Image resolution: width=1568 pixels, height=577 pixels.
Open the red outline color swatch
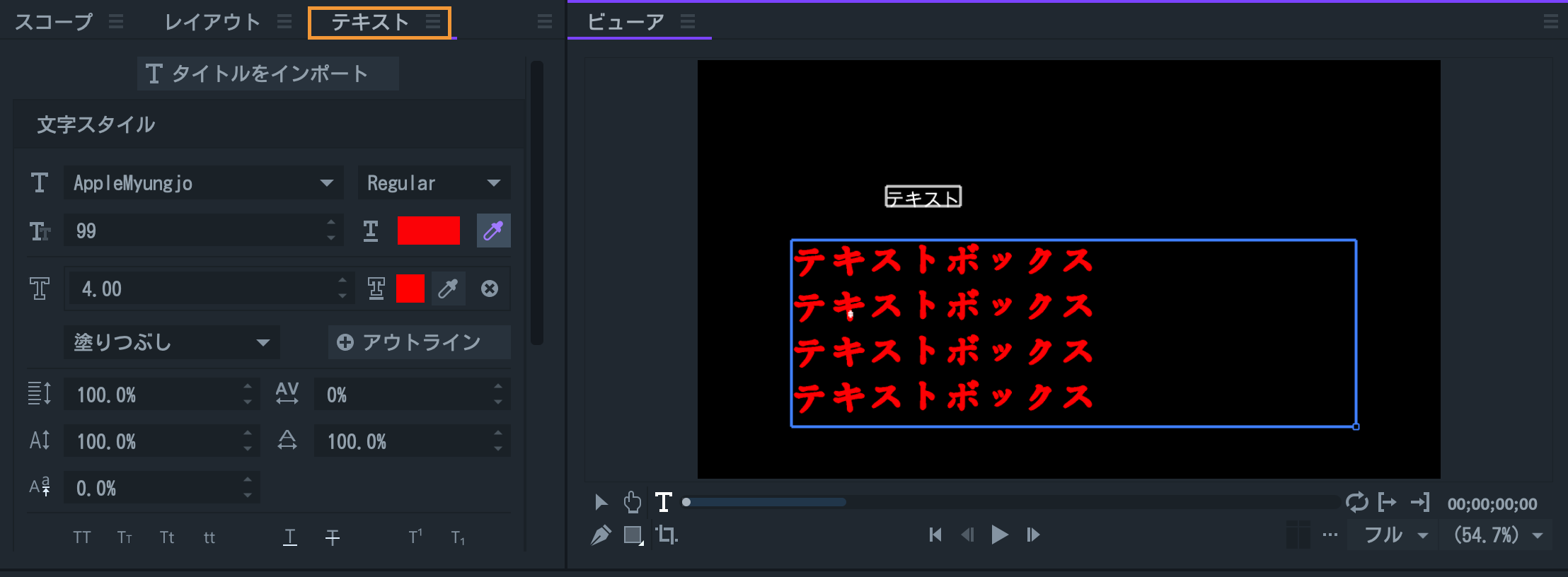pyautogui.click(x=410, y=288)
